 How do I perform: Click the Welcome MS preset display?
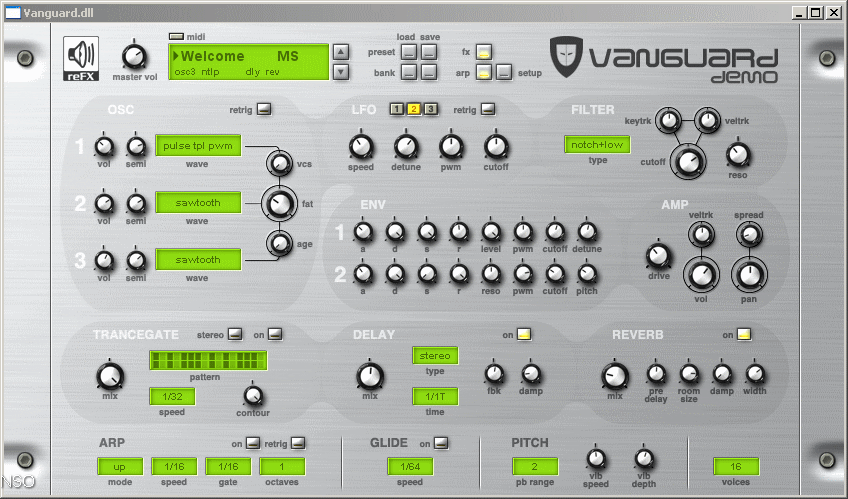pos(249,62)
